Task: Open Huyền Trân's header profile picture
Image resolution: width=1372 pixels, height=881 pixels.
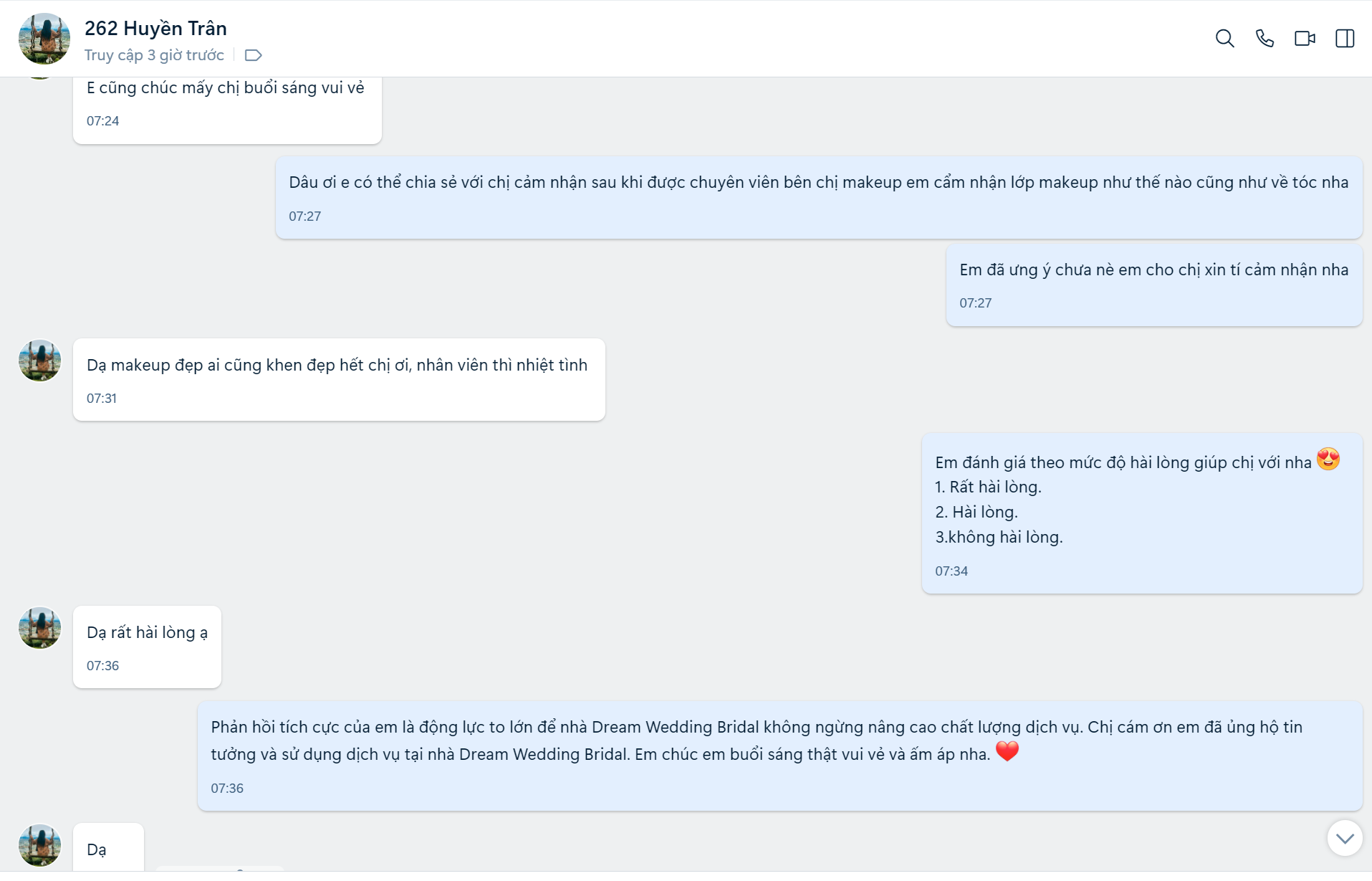Action: tap(44, 39)
